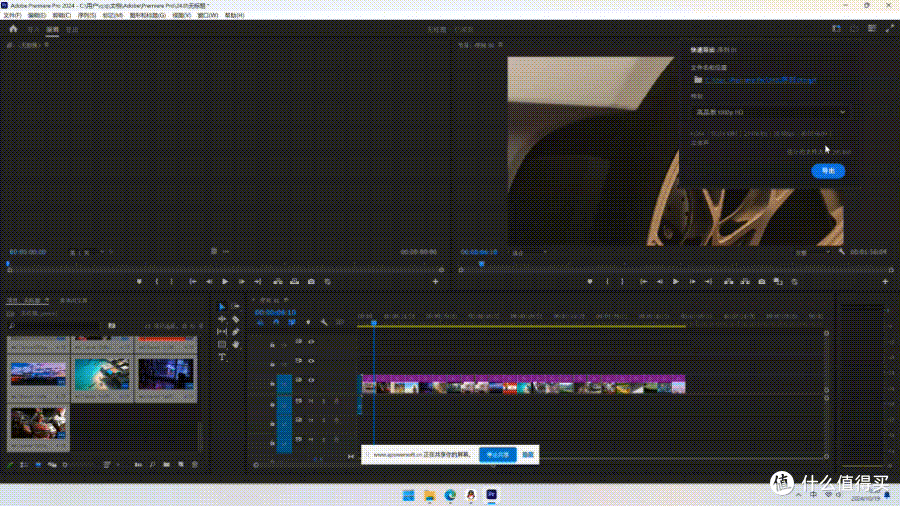
Task: Open the export preset dropdown
Action: click(x=770, y=112)
